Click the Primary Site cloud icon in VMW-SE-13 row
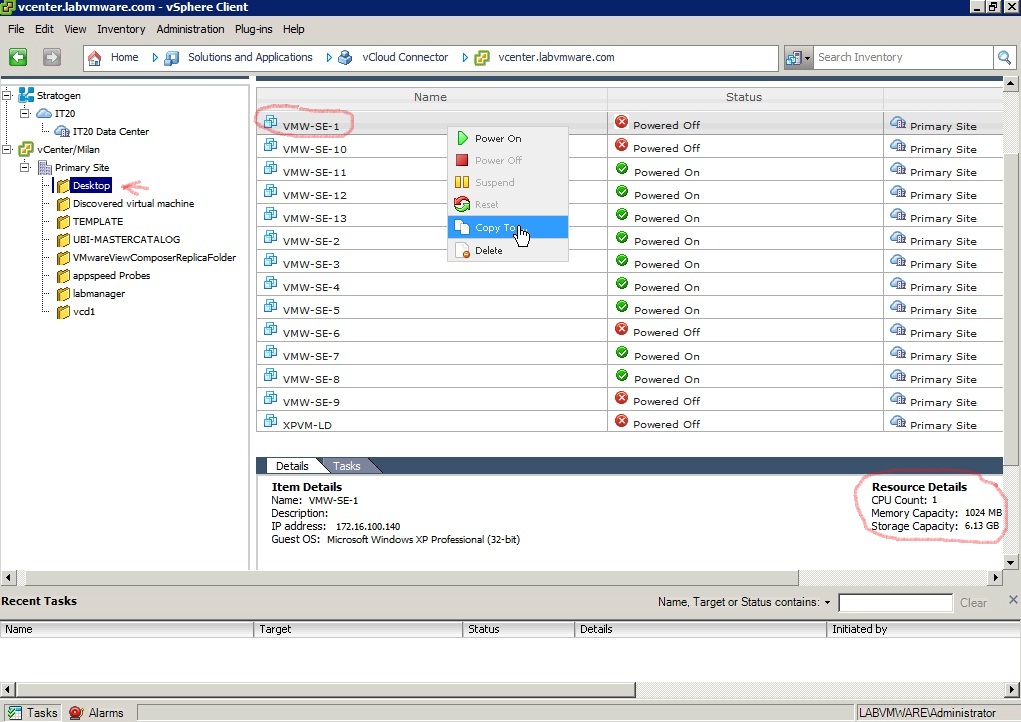Viewport: 1021px width, 722px height. point(898,215)
